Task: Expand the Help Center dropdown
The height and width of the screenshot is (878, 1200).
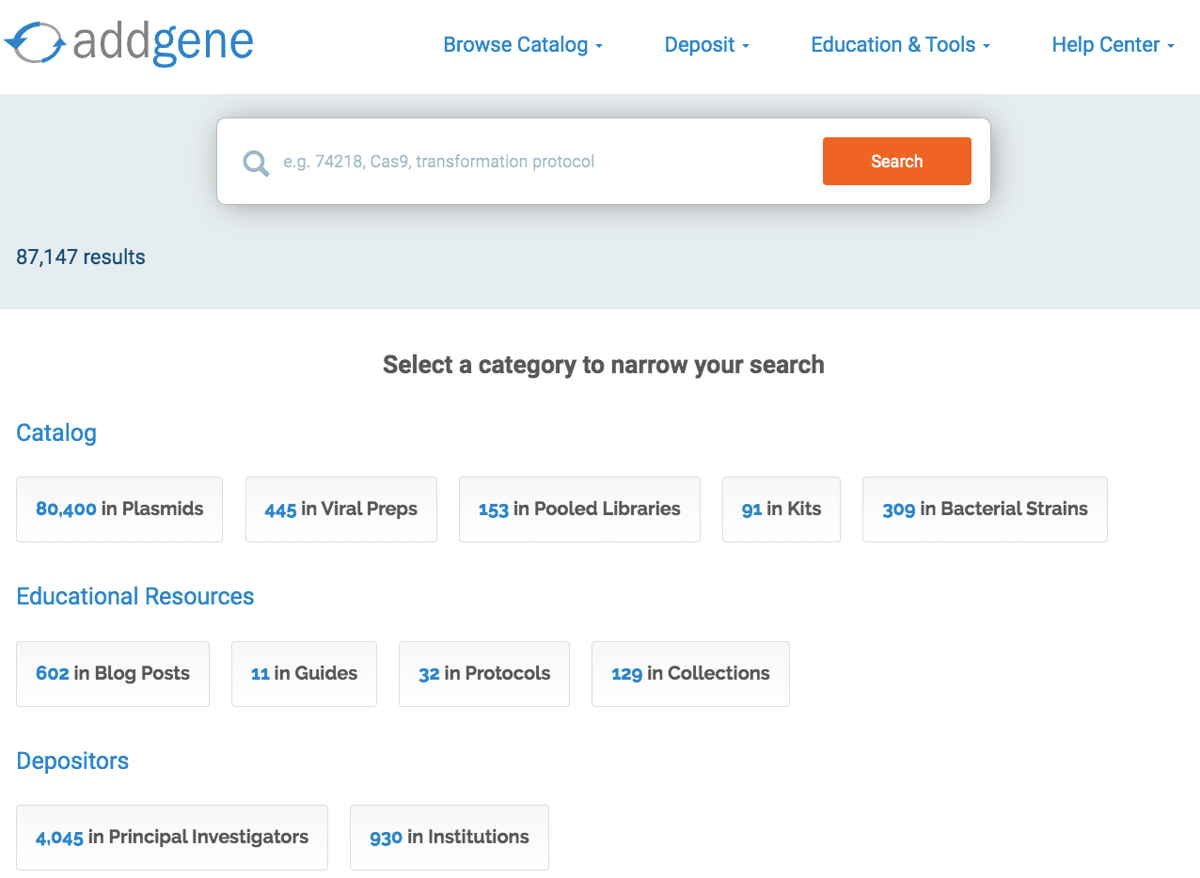Action: click(1111, 44)
